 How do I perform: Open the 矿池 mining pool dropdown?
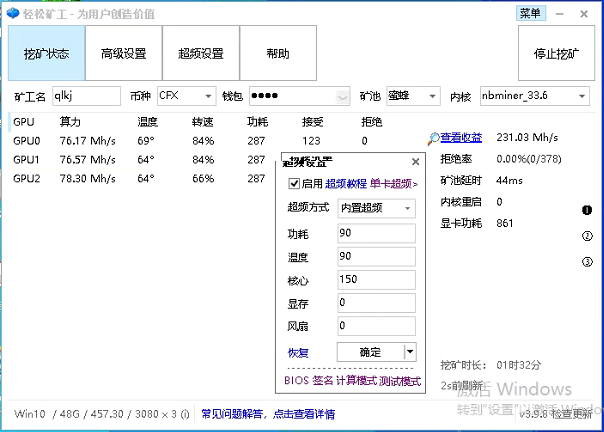432,96
